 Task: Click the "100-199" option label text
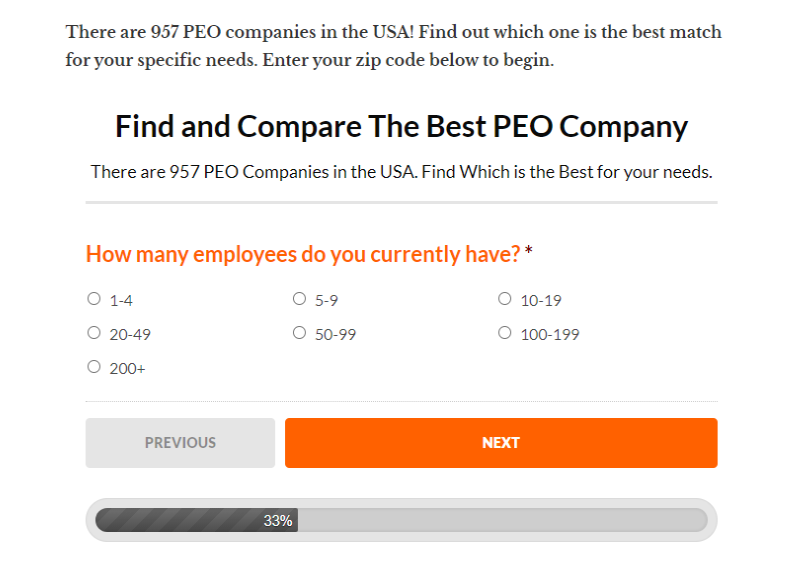(x=550, y=335)
